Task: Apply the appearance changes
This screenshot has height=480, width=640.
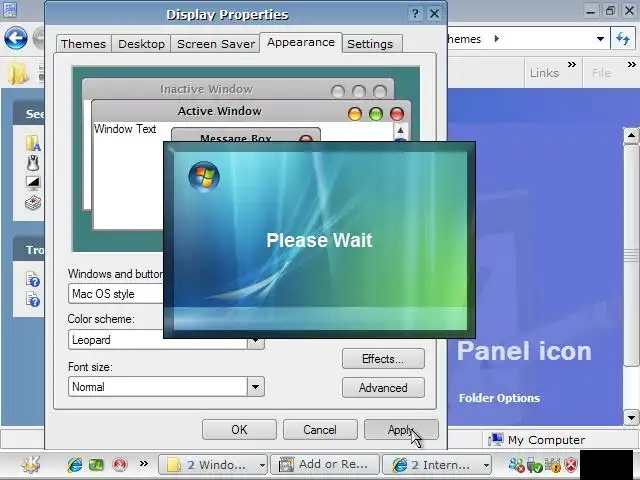Action: pos(401,429)
